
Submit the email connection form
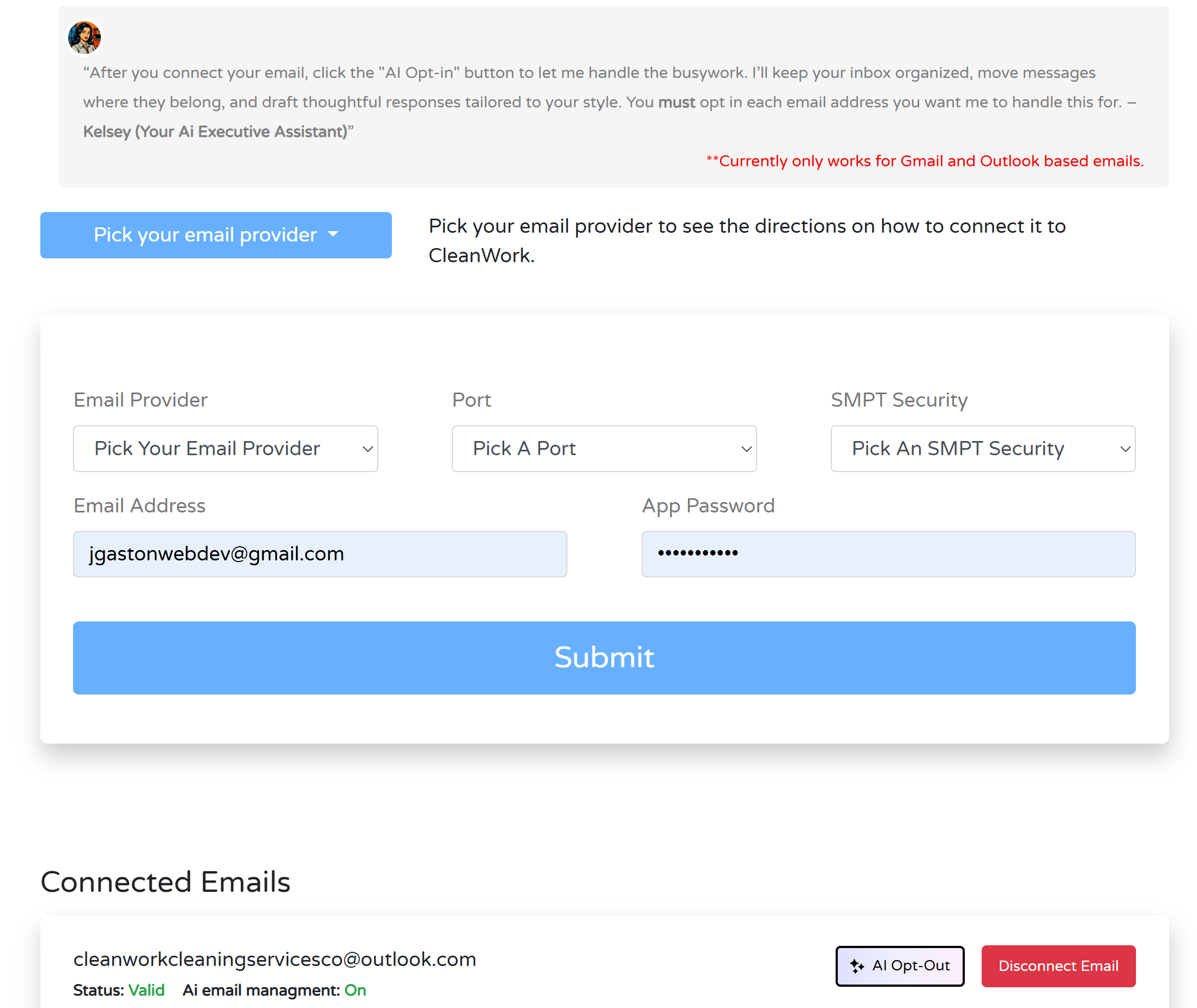tap(604, 657)
